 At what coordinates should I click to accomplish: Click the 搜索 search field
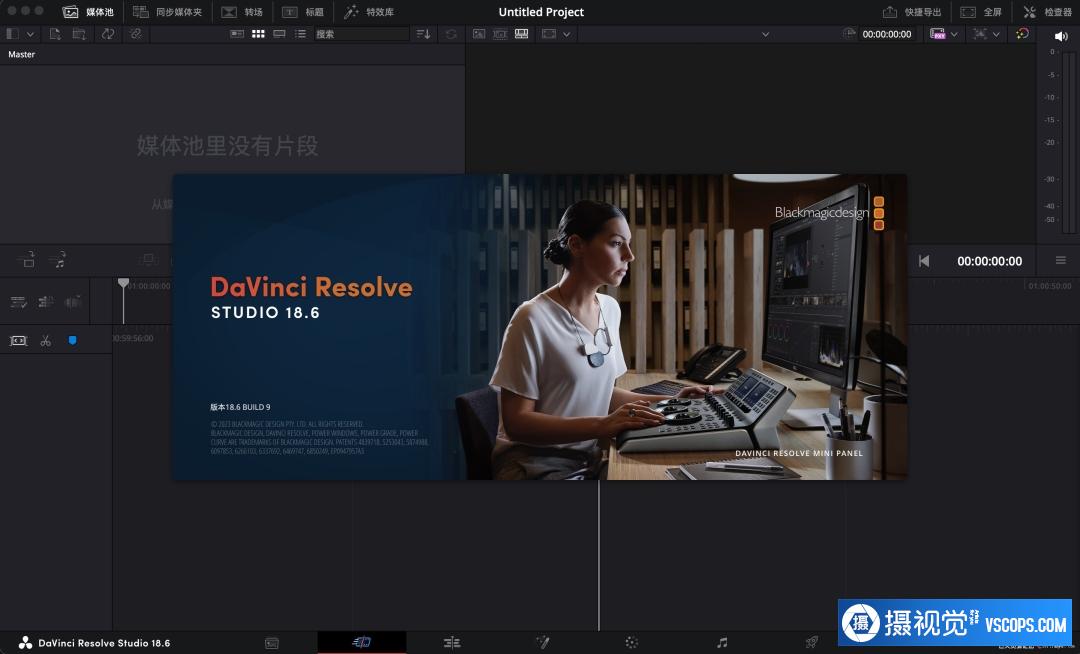[x=362, y=34]
